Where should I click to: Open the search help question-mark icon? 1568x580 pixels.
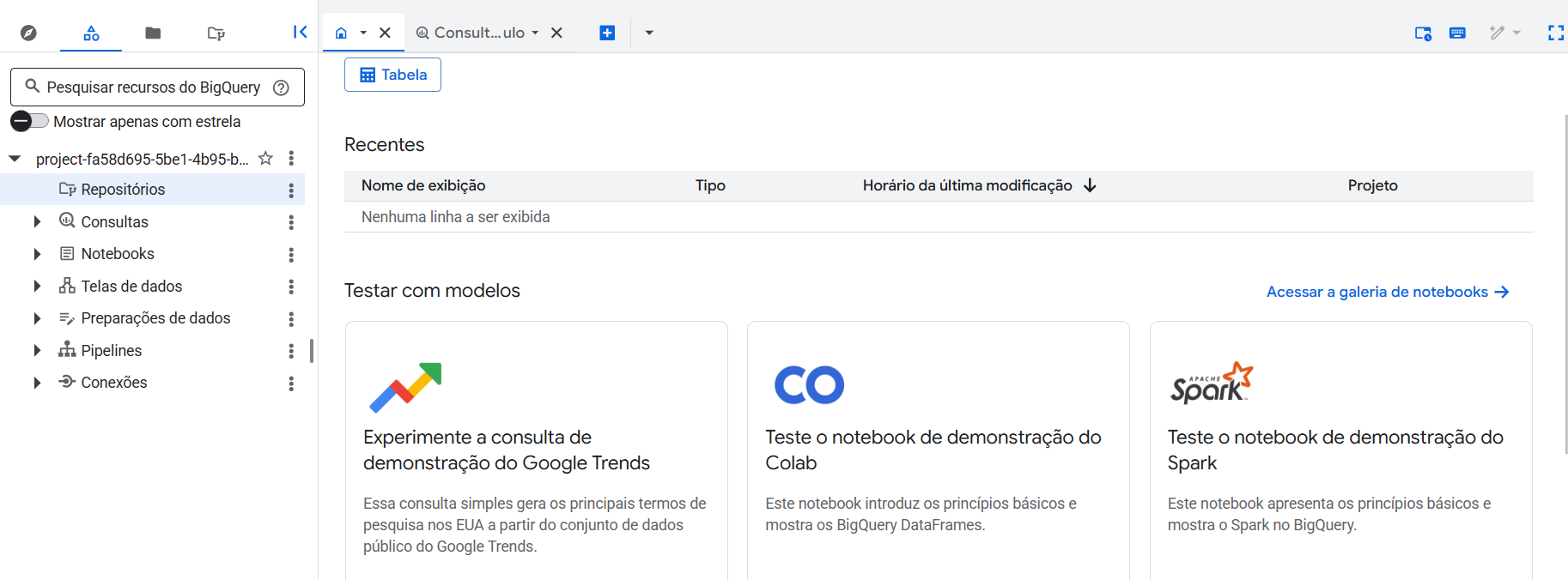click(281, 88)
